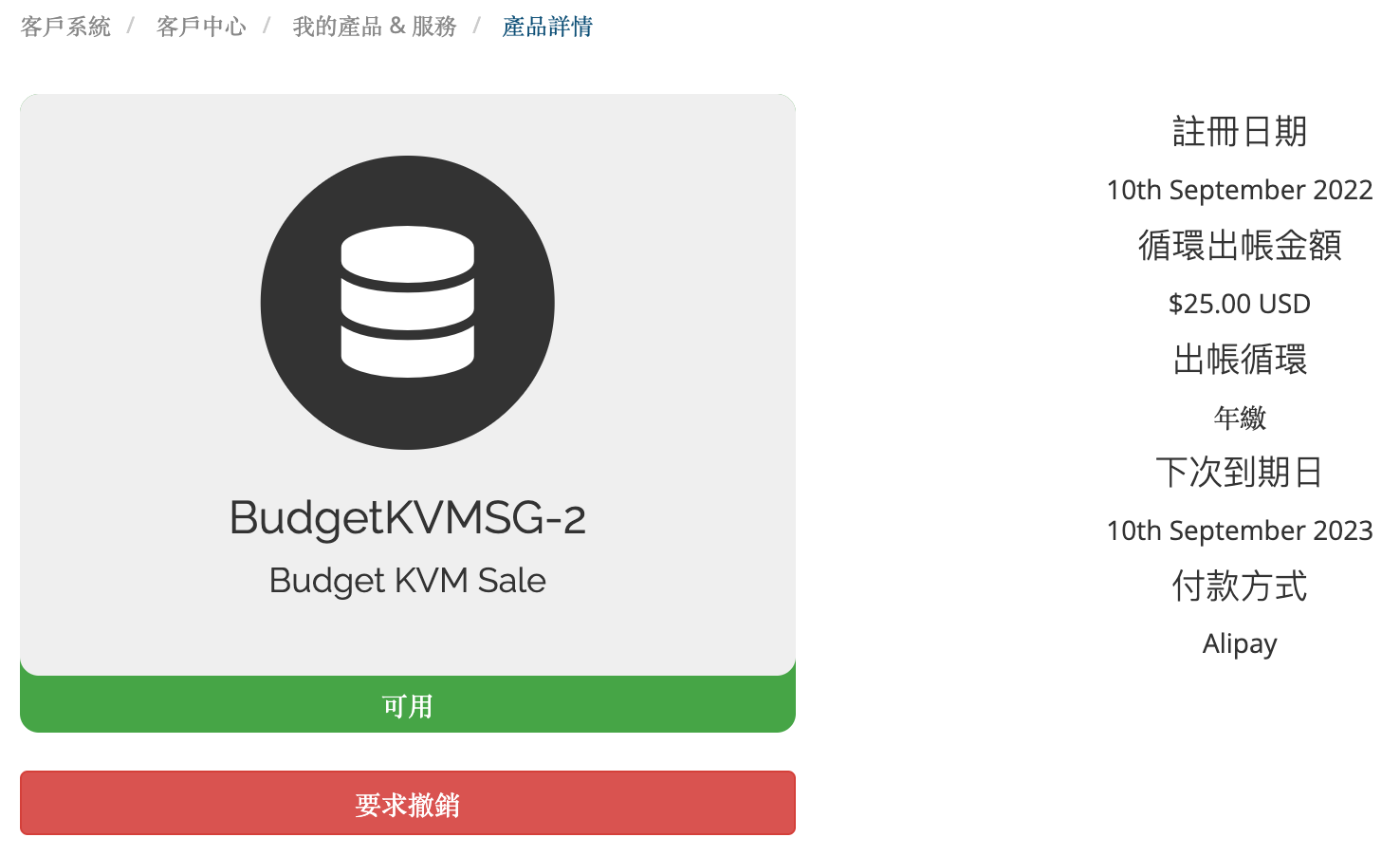Select the 10th September 2022 registration date

pyautogui.click(x=1240, y=190)
